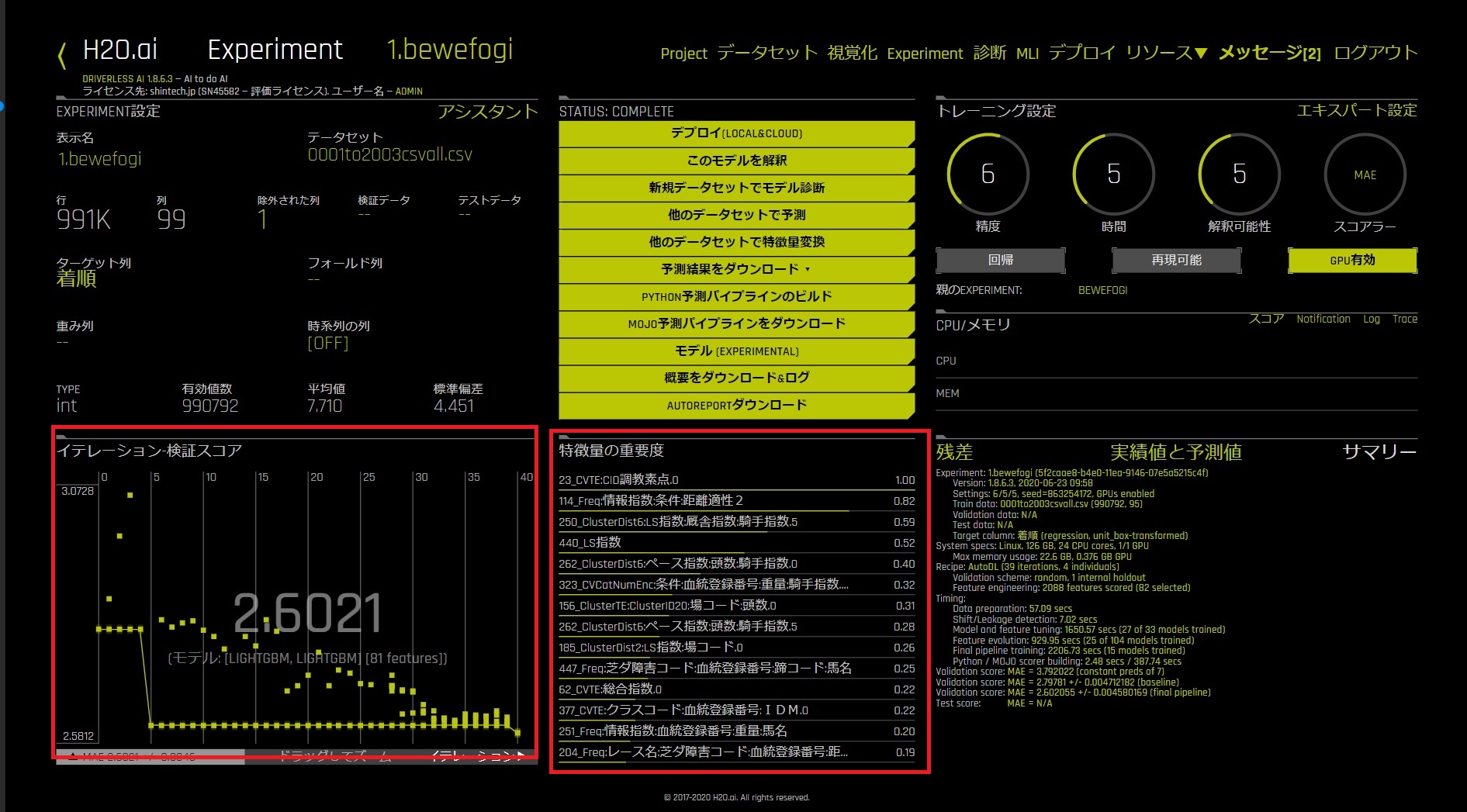Viewport: 1467px width, 812px height.
Task: Click the デプロイ (LOCAL&CLOUD) button
Action: [735, 133]
